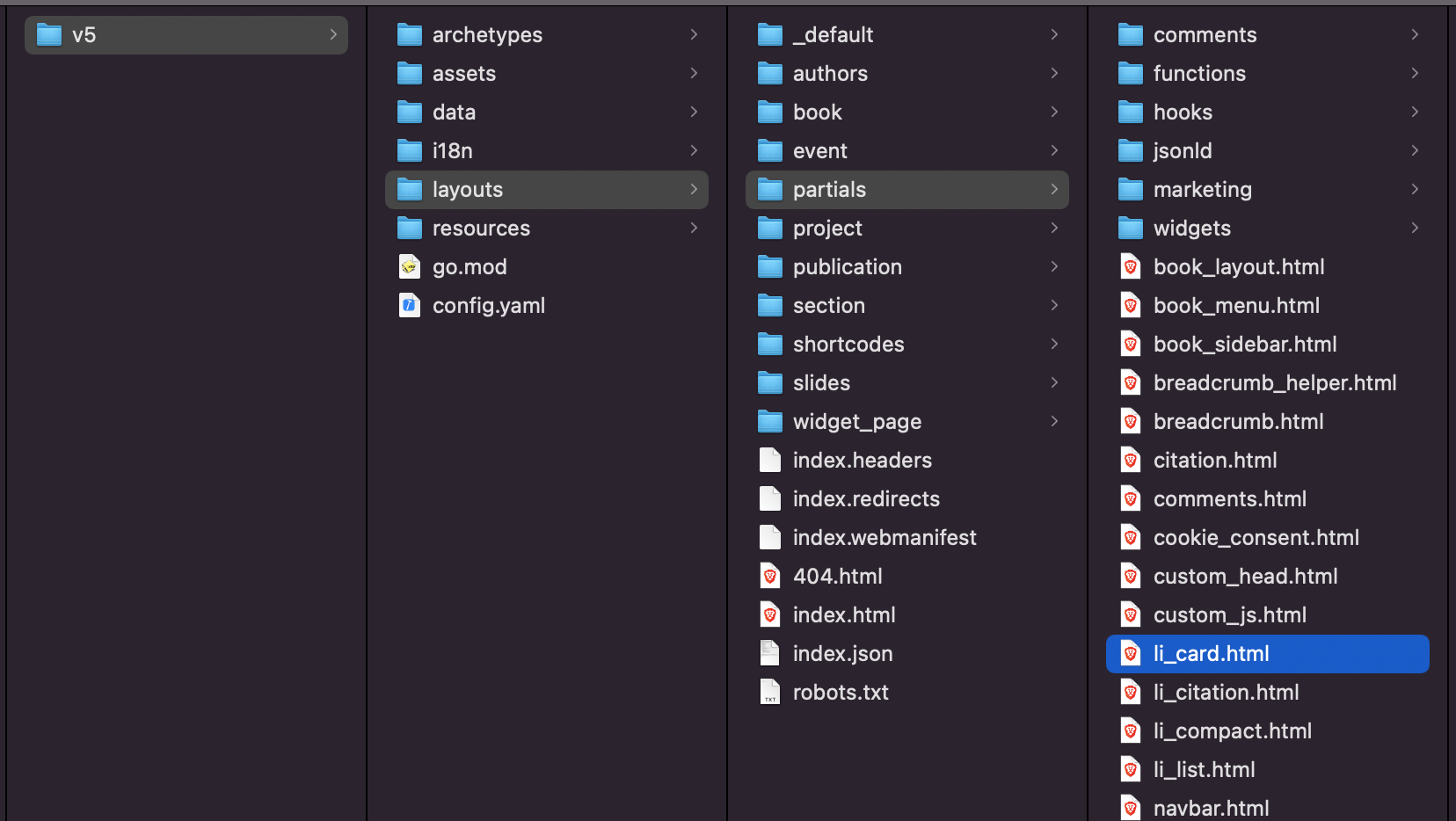The height and width of the screenshot is (821, 1456).
Task: Click the index.headers blank file icon
Action: (770, 460)
